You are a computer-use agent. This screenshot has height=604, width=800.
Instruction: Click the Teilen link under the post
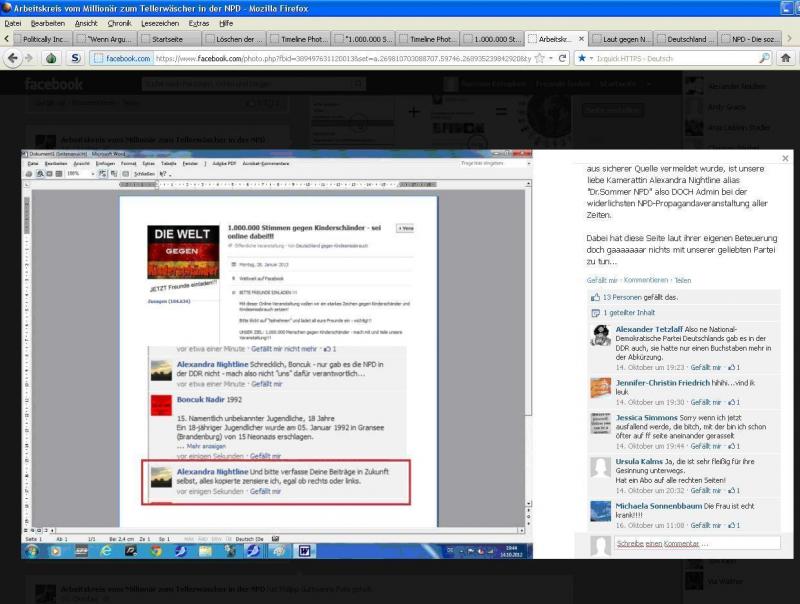click(682, 280)
